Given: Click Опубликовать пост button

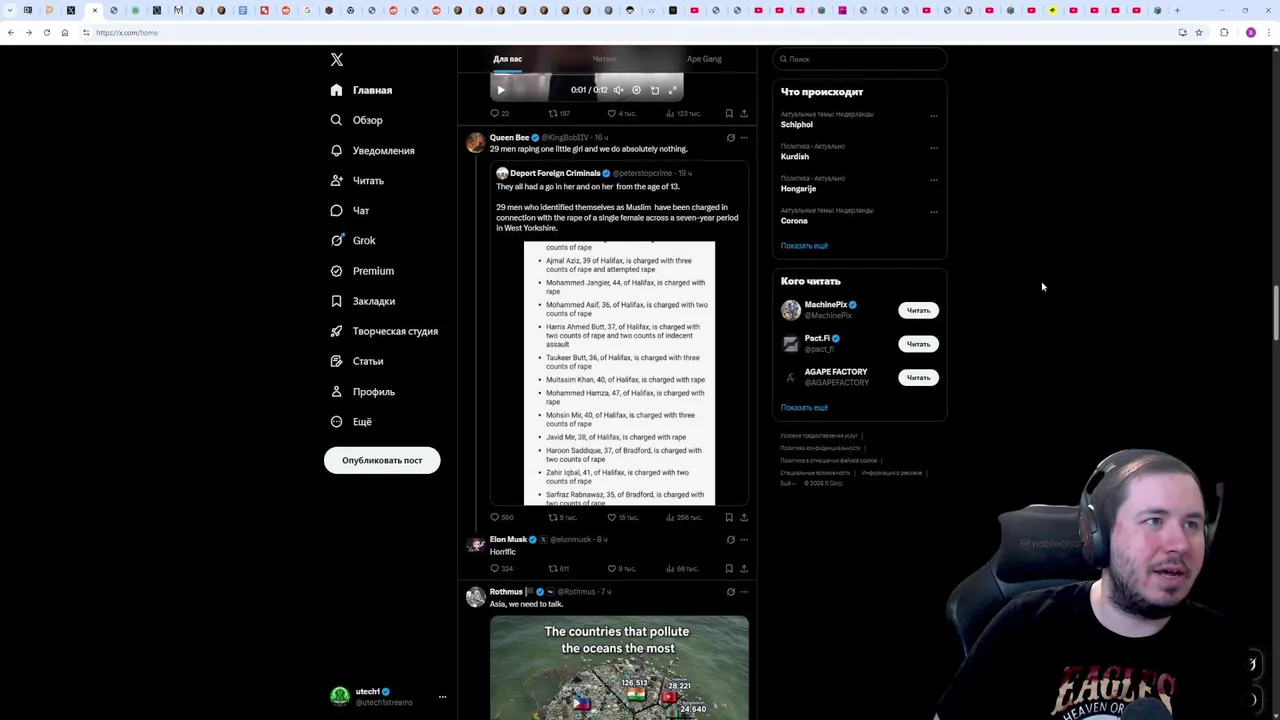Looking at the screenshot, I should [382, 460].
